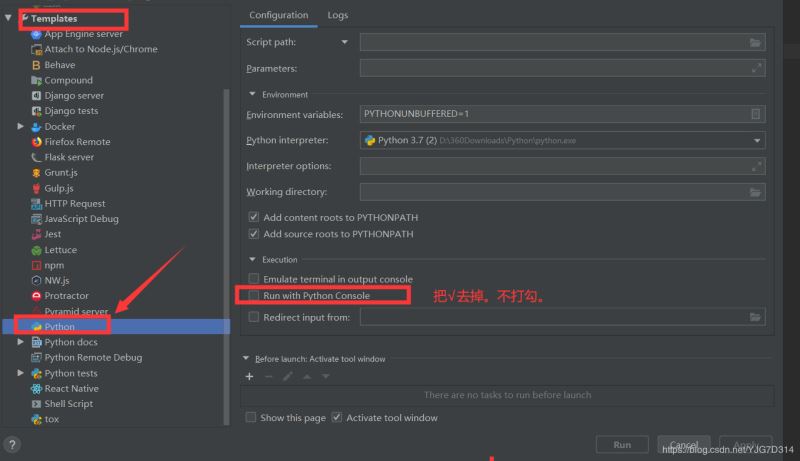Click the Python tests icon
800x461 pixels.
36,374
